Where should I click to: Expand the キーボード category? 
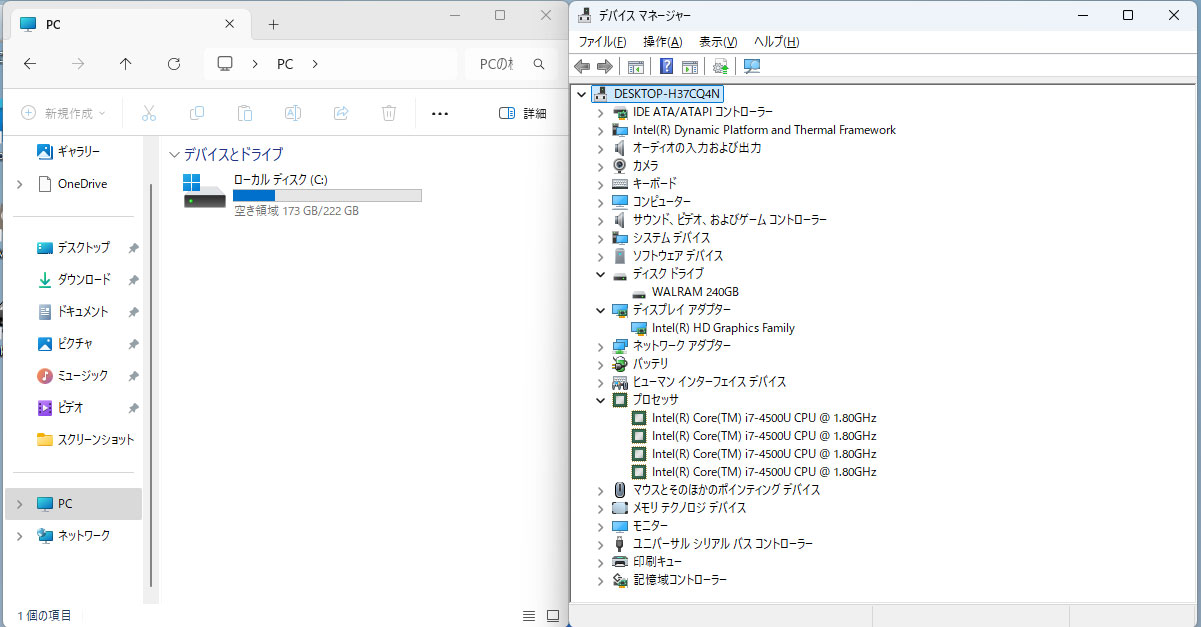tap(600, 184)
